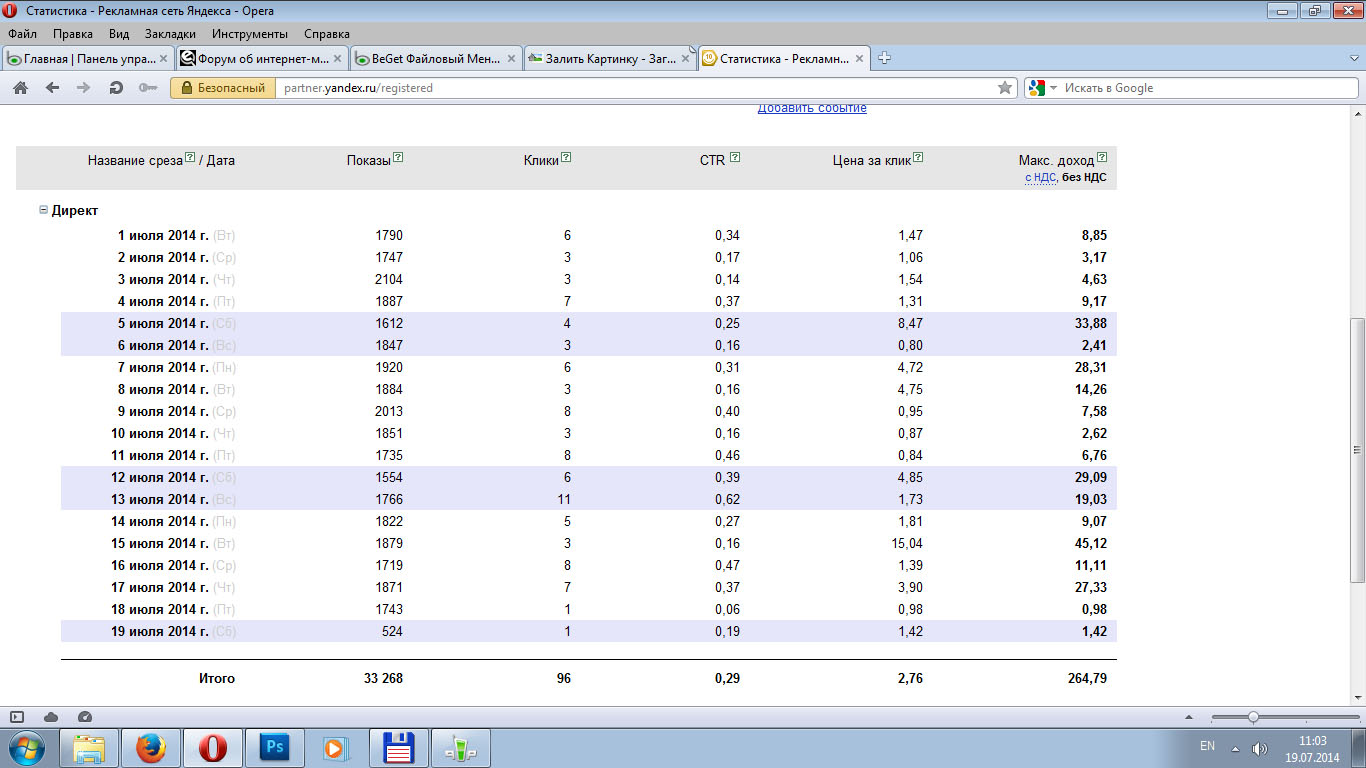Launch Firefox from the taskbar
The height and width of the screenshot is (768, 1366).
click(x=151, y=747)
